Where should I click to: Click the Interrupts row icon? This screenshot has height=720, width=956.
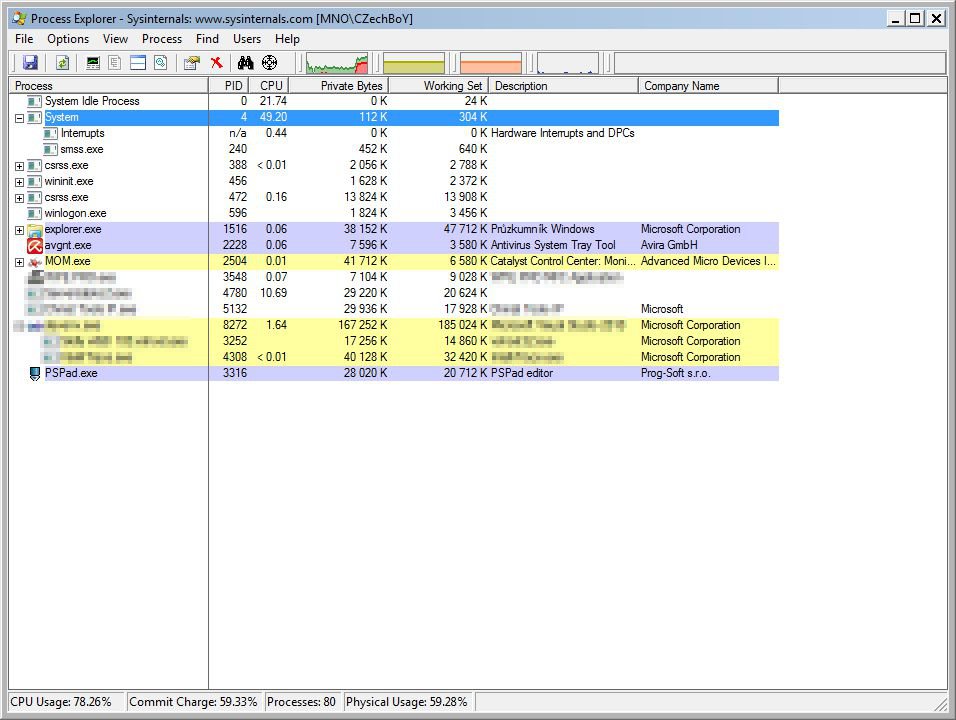[x=51, y=134]
